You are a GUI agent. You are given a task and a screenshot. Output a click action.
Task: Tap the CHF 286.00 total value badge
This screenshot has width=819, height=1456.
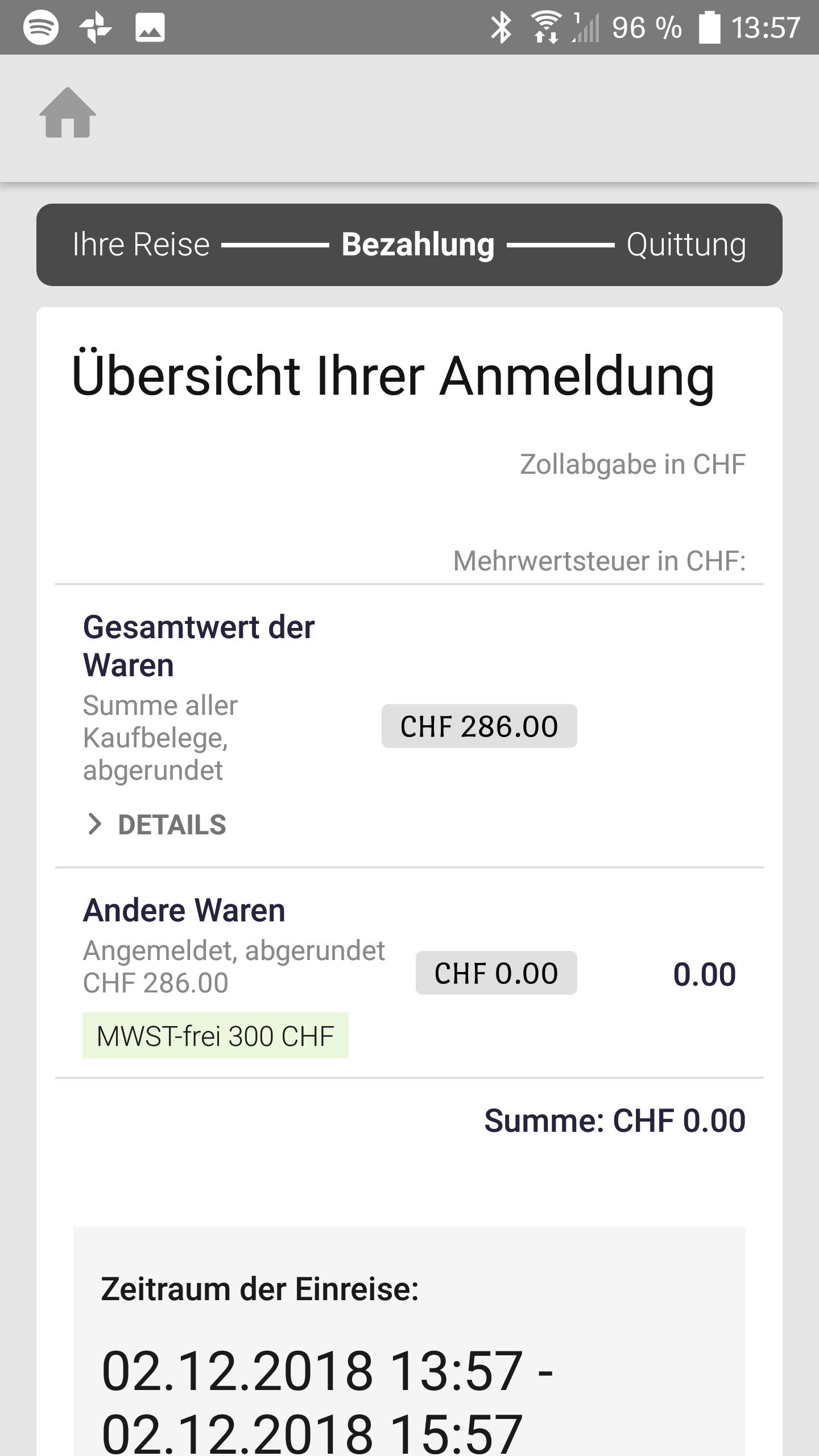(x=479, y=726)
